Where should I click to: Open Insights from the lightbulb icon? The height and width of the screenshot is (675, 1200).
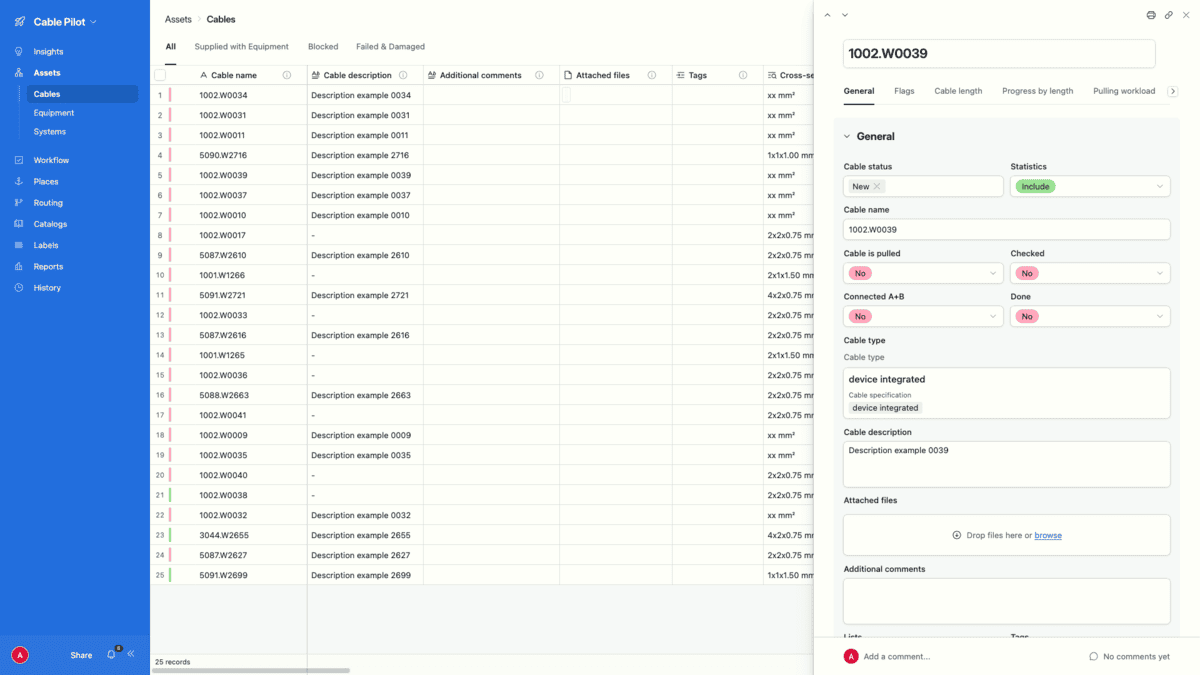(x=19, y=51)
